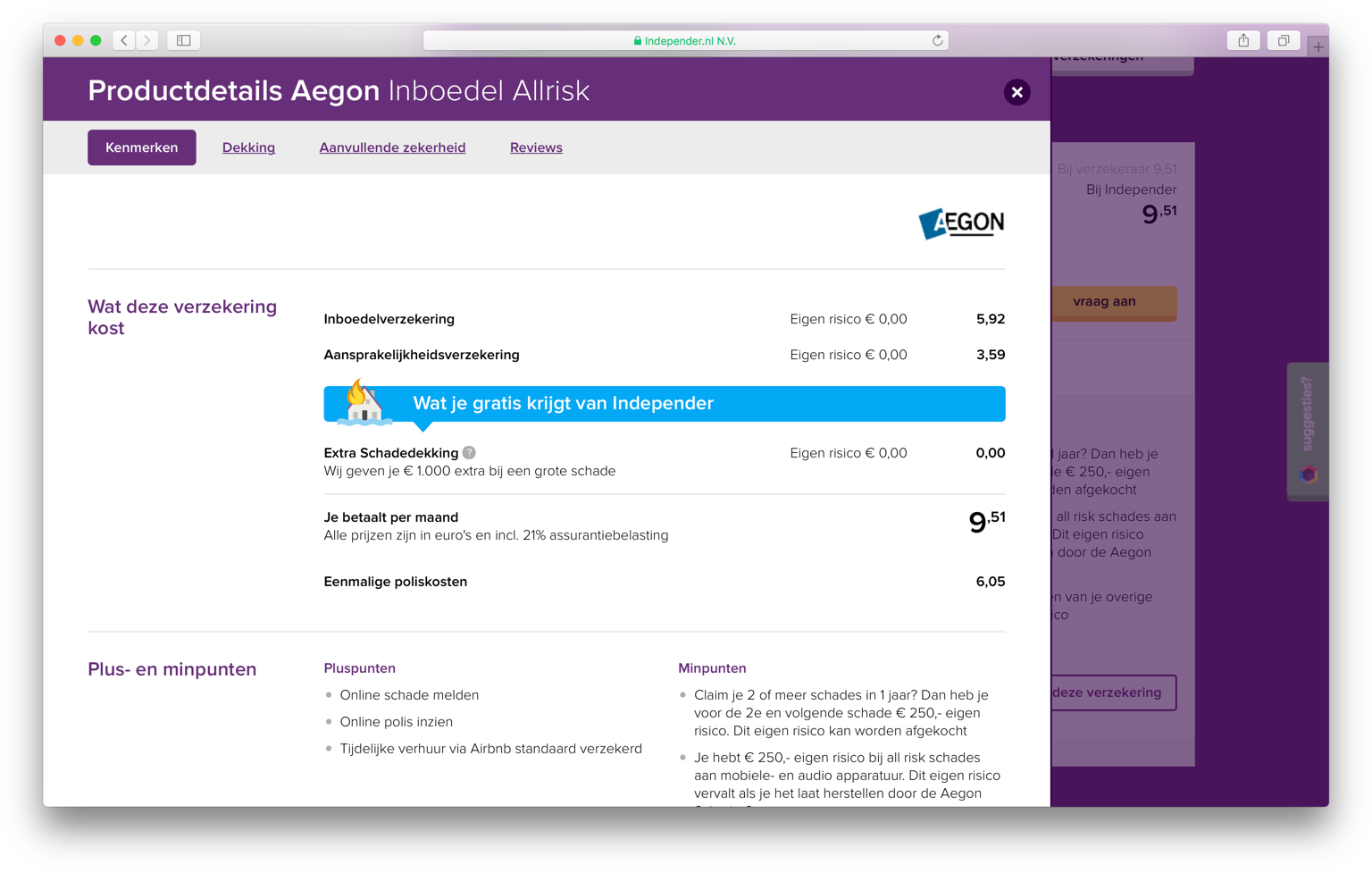Close the Productdetails dialog with X
Viewport: 1372px width, 873px height.
1016,92
